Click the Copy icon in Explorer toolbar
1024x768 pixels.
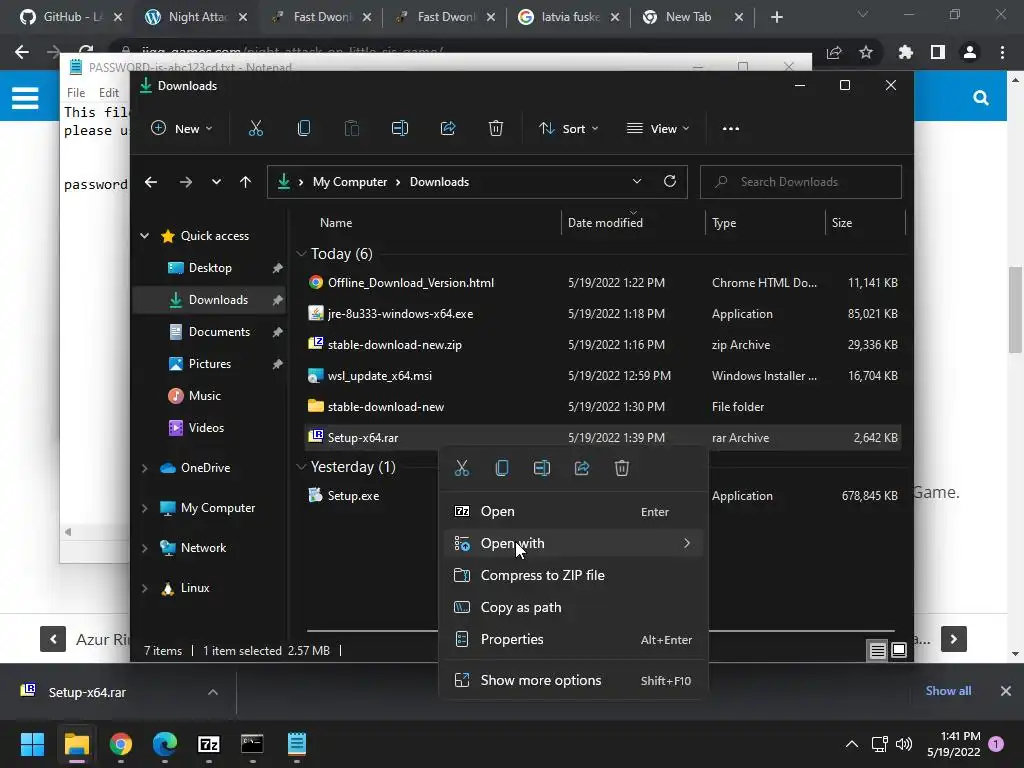(x=304, y=129)
